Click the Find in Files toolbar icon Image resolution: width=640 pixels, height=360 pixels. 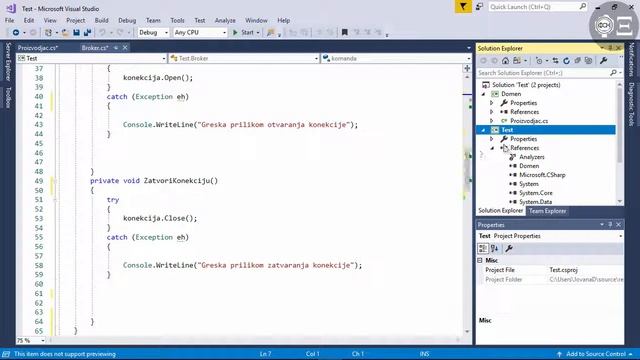pyautogui.click(x=270, y=32)
